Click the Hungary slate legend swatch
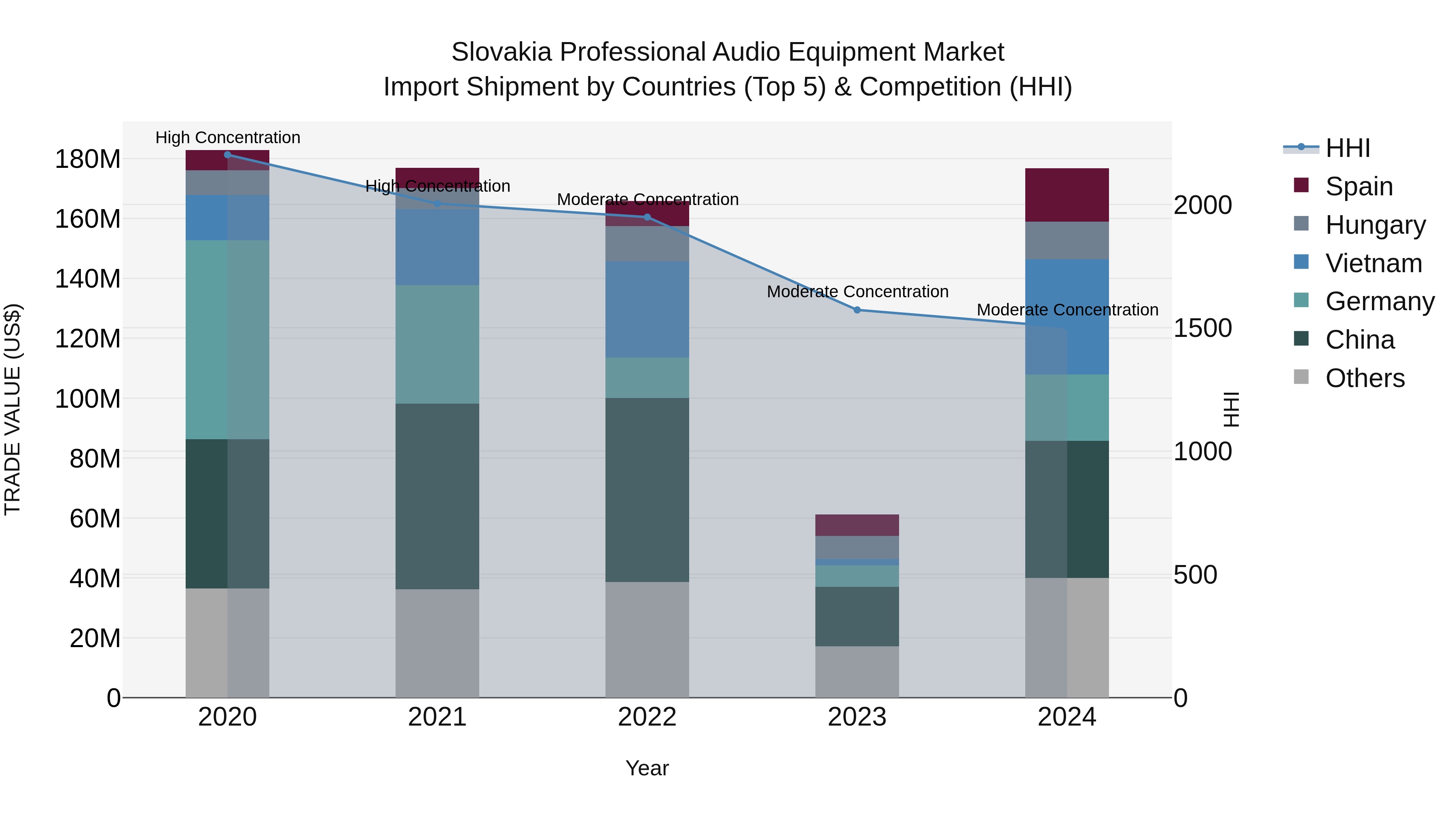 coord(1301,224)
